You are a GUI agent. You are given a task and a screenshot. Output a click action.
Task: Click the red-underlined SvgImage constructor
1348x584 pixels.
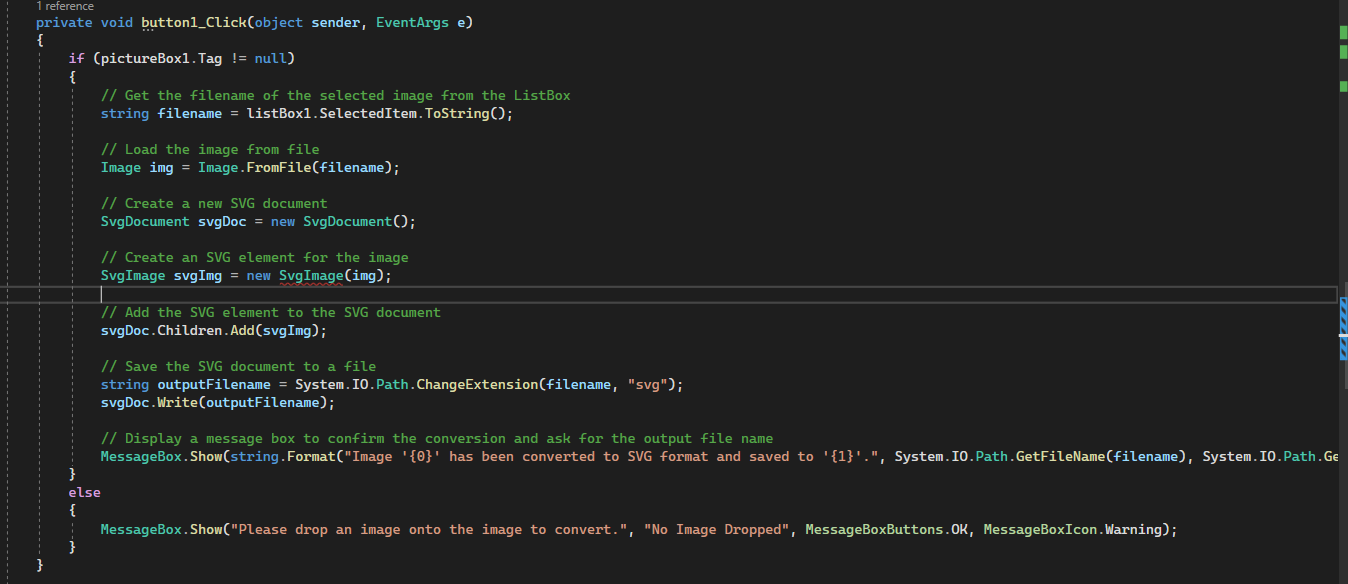pyautogui.click(x=311, y=275)
